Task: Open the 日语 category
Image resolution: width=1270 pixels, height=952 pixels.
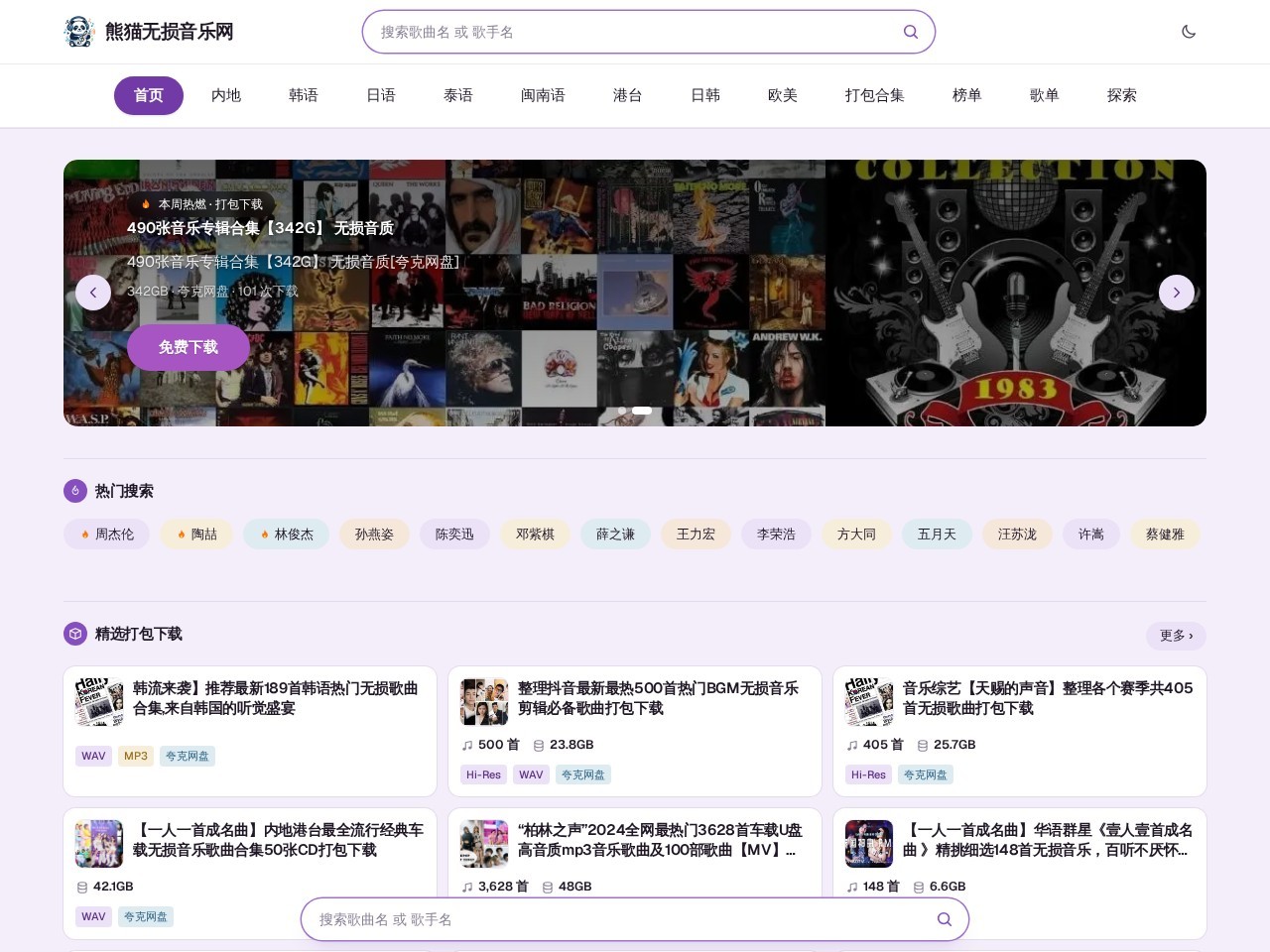Action: click(381, 95)
